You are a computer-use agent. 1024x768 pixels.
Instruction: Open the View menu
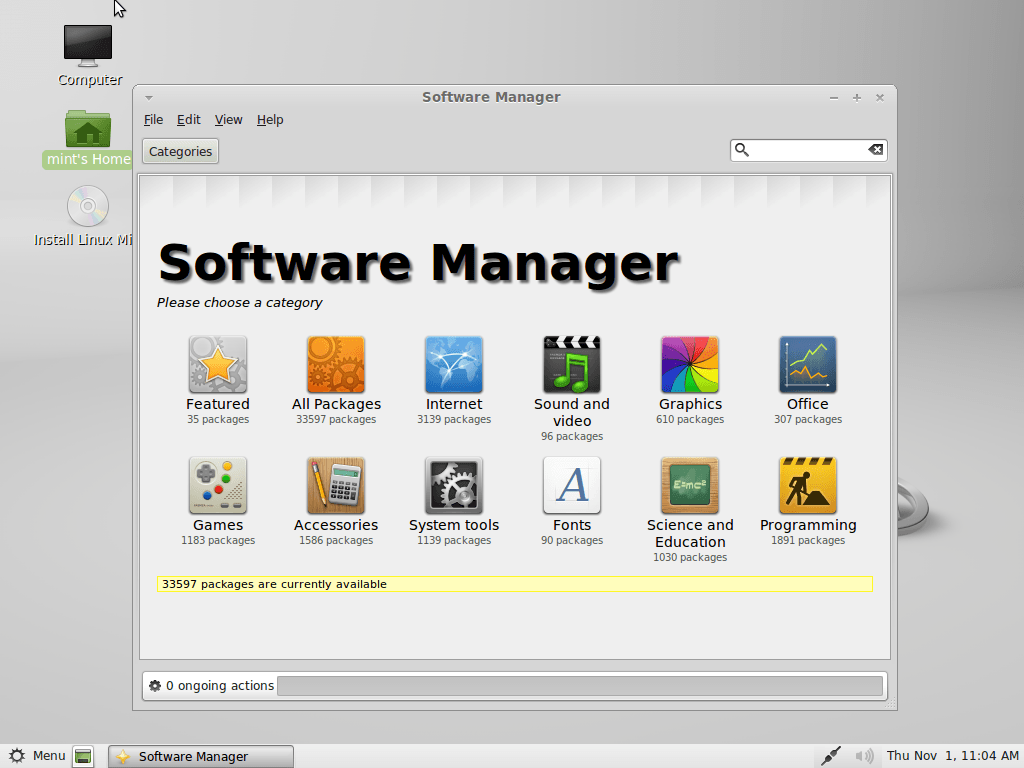tap(229, 120)
